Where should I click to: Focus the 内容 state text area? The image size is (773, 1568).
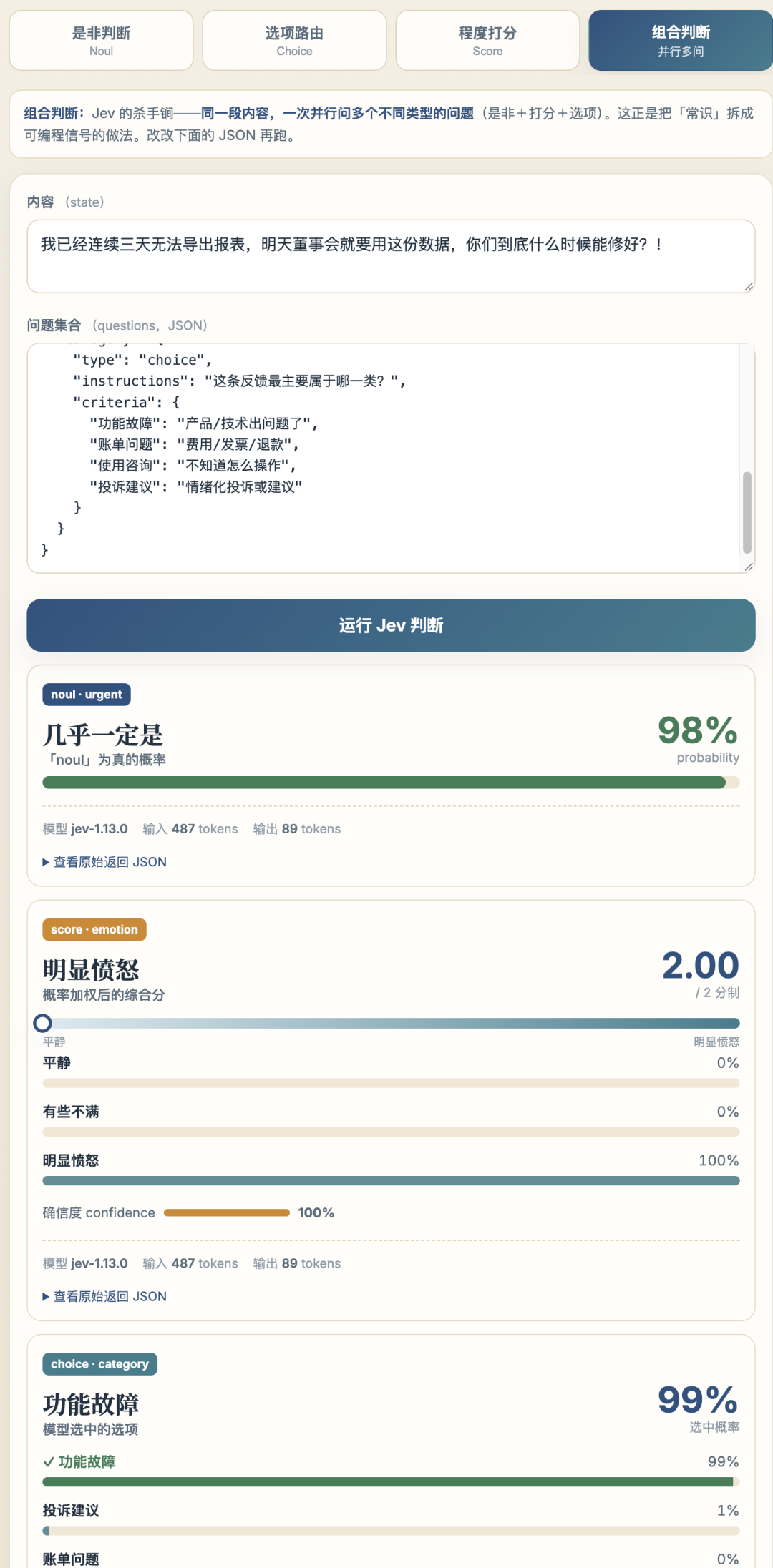391,256
